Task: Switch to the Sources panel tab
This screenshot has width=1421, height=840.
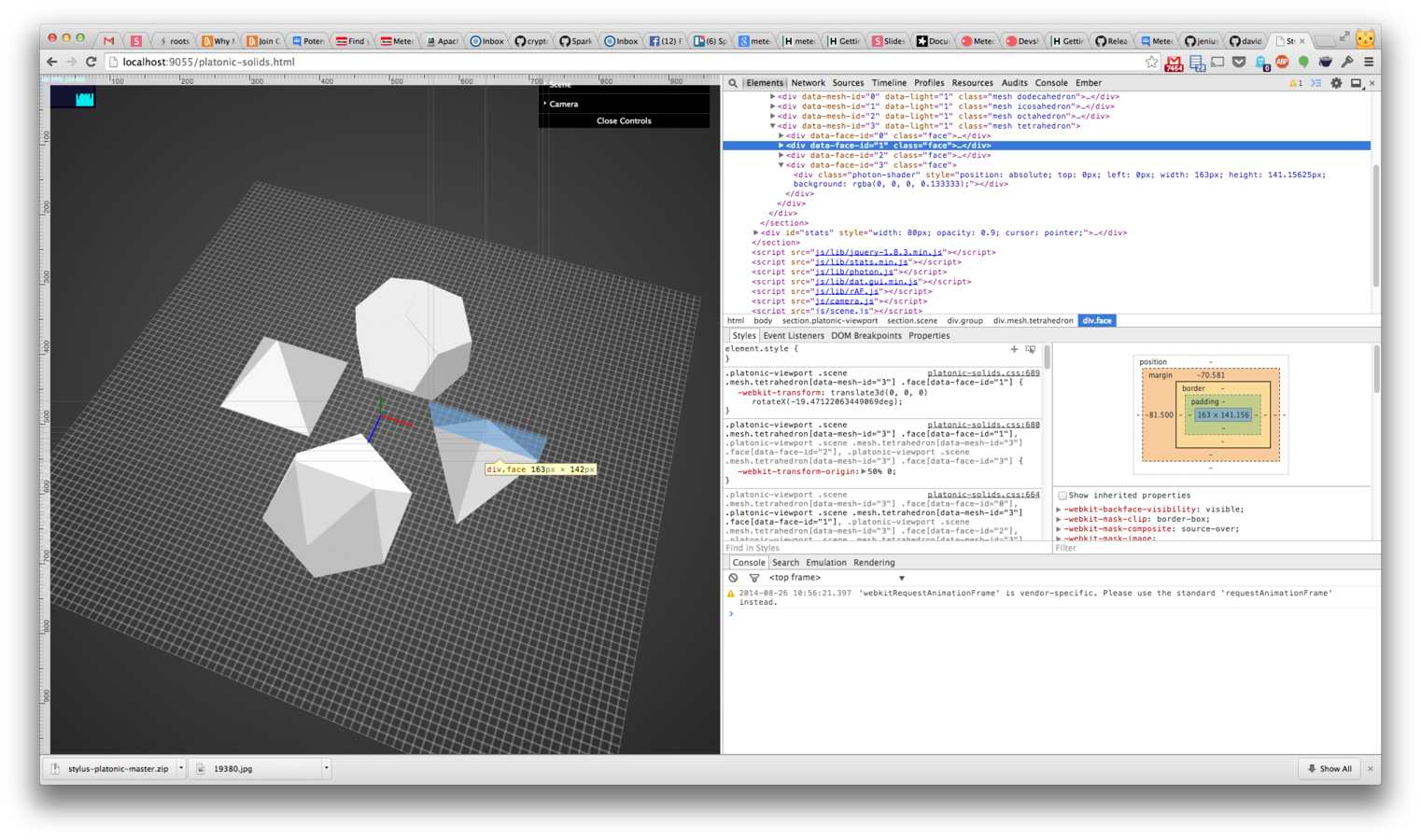Action: point(848,83)
